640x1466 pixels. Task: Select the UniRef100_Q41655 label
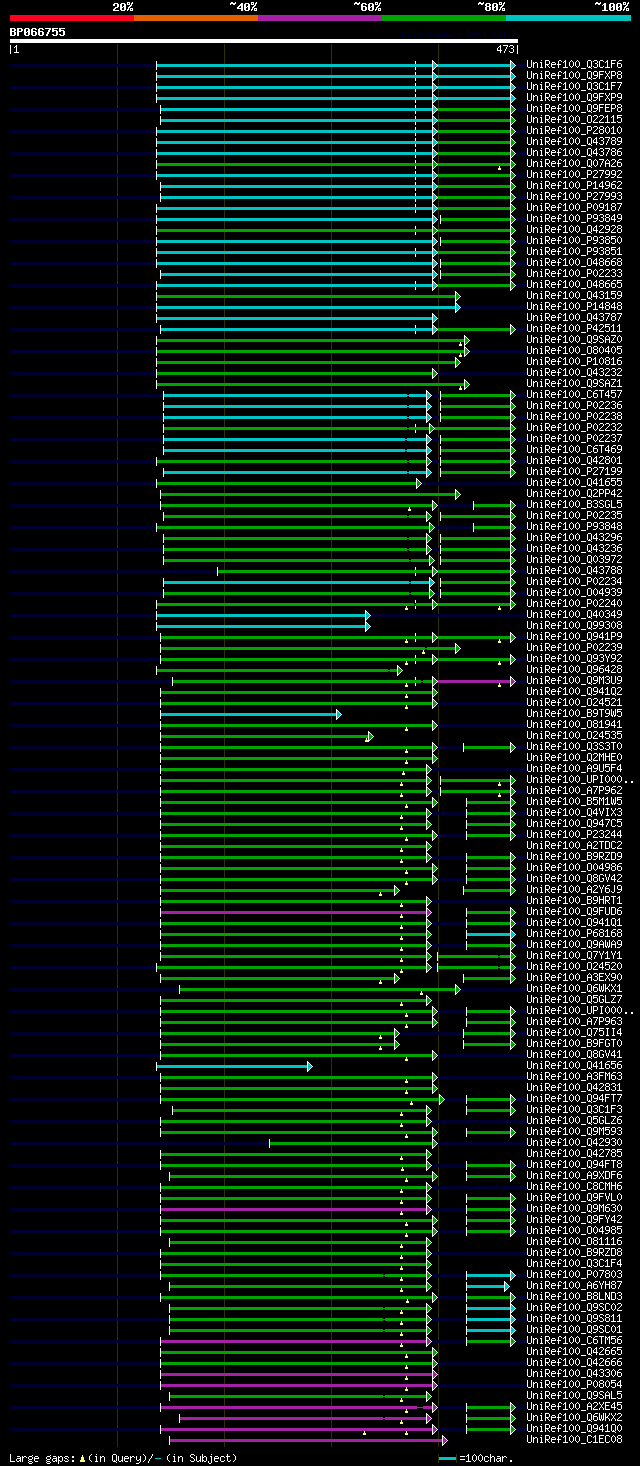click(x=574, y=482)
